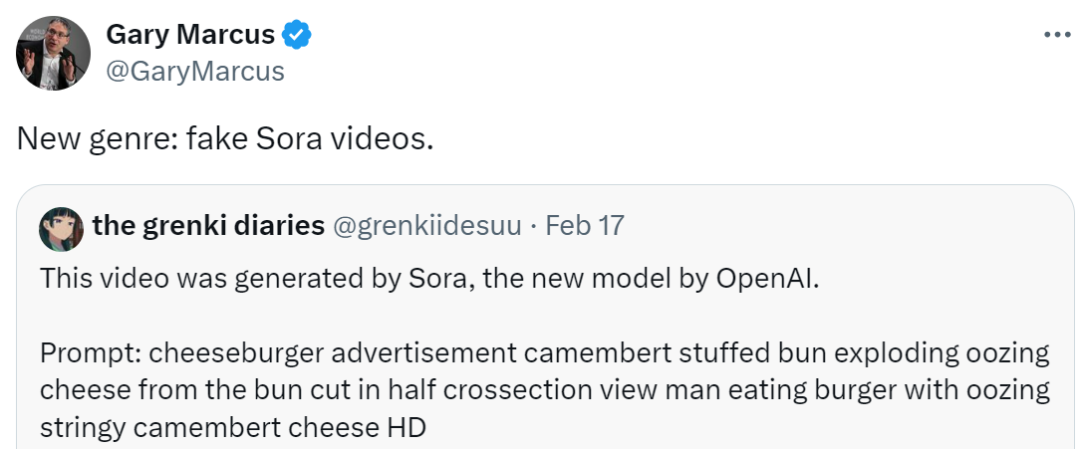Image resolution: width=1080 pixels, height=449 pixels.
Task: Click the Feb 17 timestamp
Action: pyautogui.click(x=585, y=226)
